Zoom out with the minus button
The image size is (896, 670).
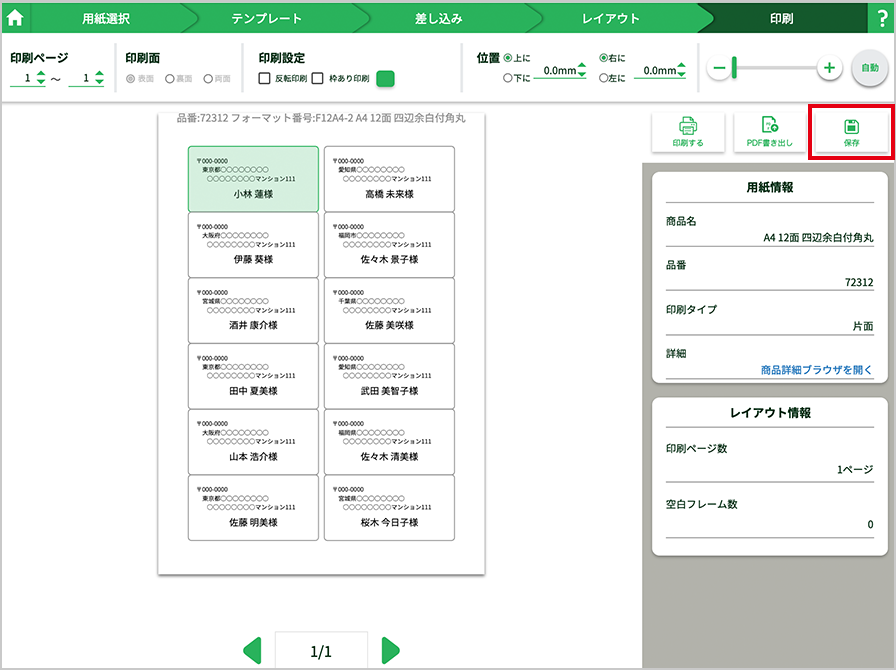(719, 68)
